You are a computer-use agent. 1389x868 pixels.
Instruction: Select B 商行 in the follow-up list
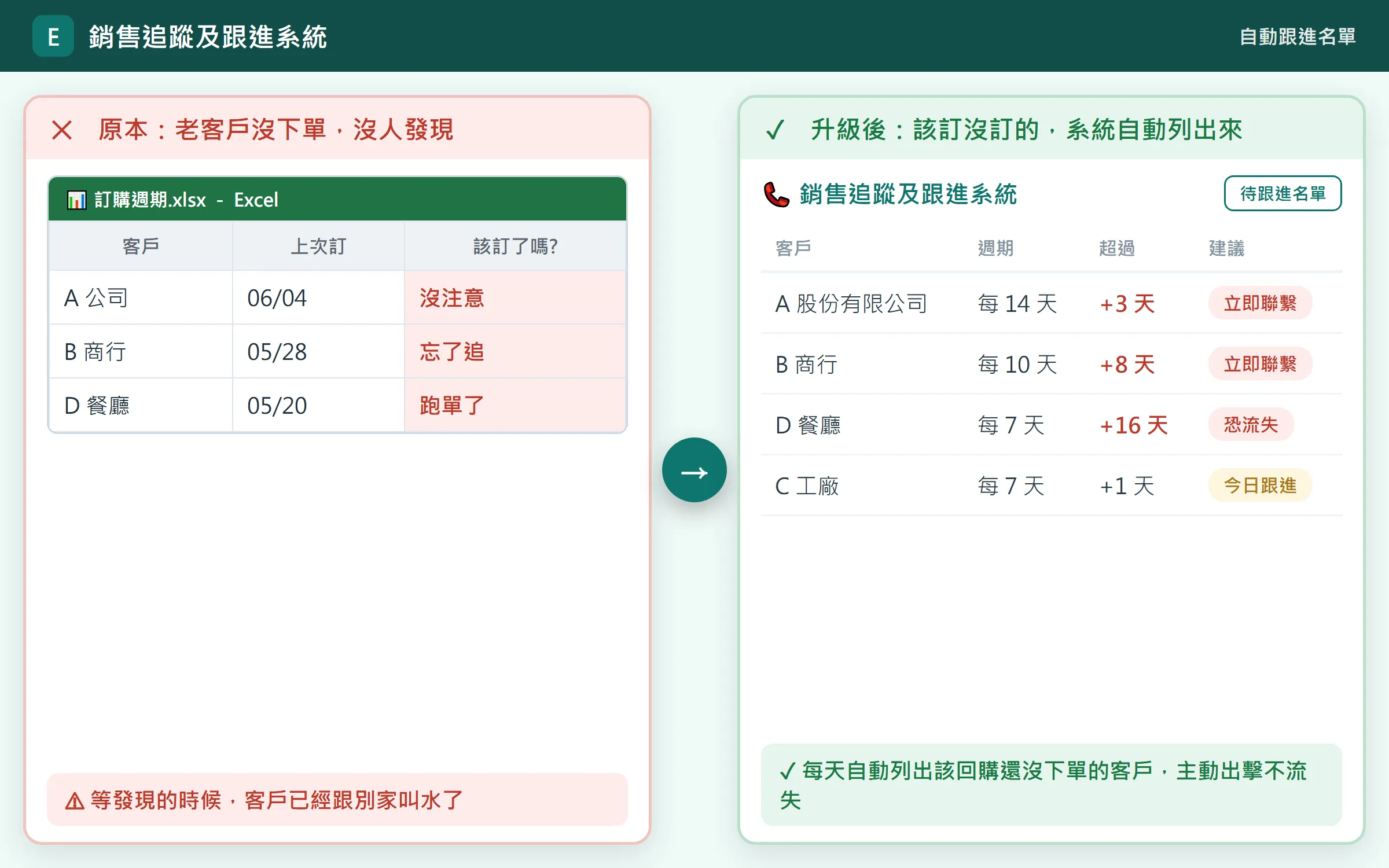click(x=806, y=364)
